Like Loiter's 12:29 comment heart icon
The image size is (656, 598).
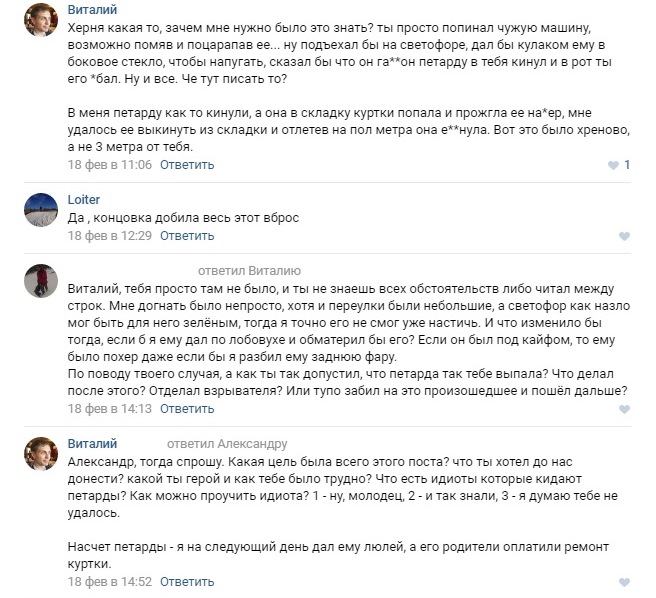(x=624, y=236)
